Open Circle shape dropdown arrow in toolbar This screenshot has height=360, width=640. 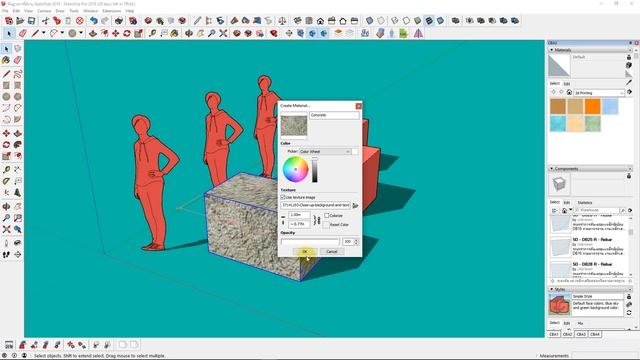(81, 33)
